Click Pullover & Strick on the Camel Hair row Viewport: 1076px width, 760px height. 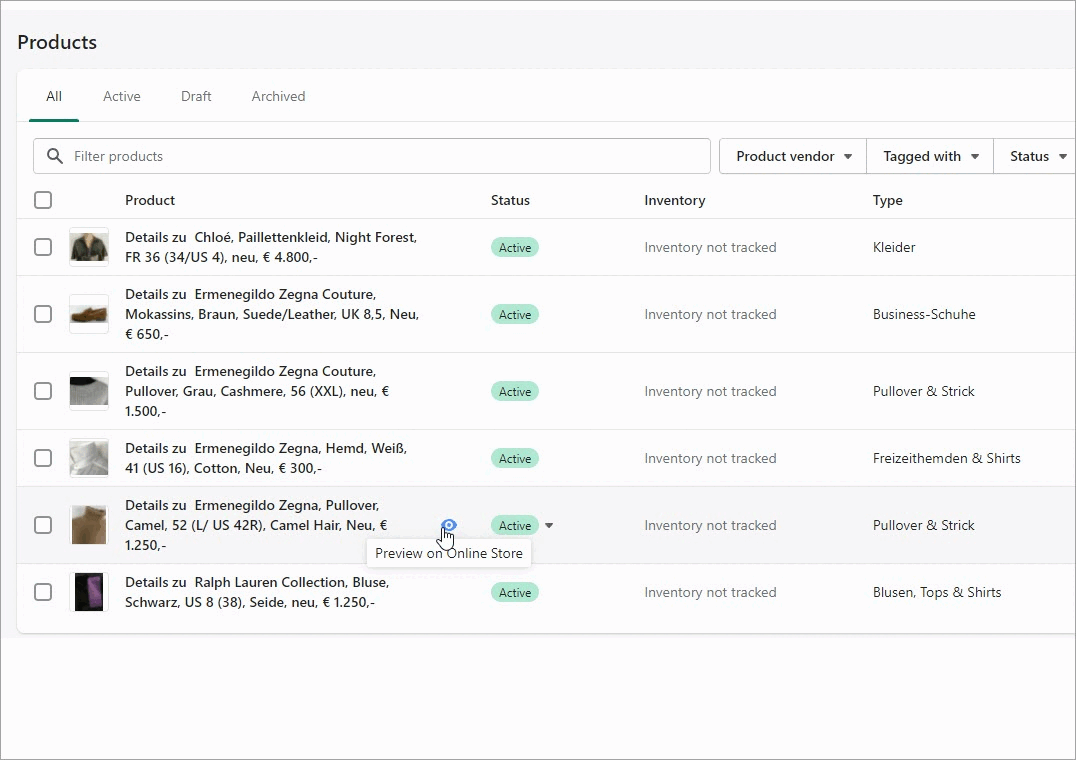[924, 526]
